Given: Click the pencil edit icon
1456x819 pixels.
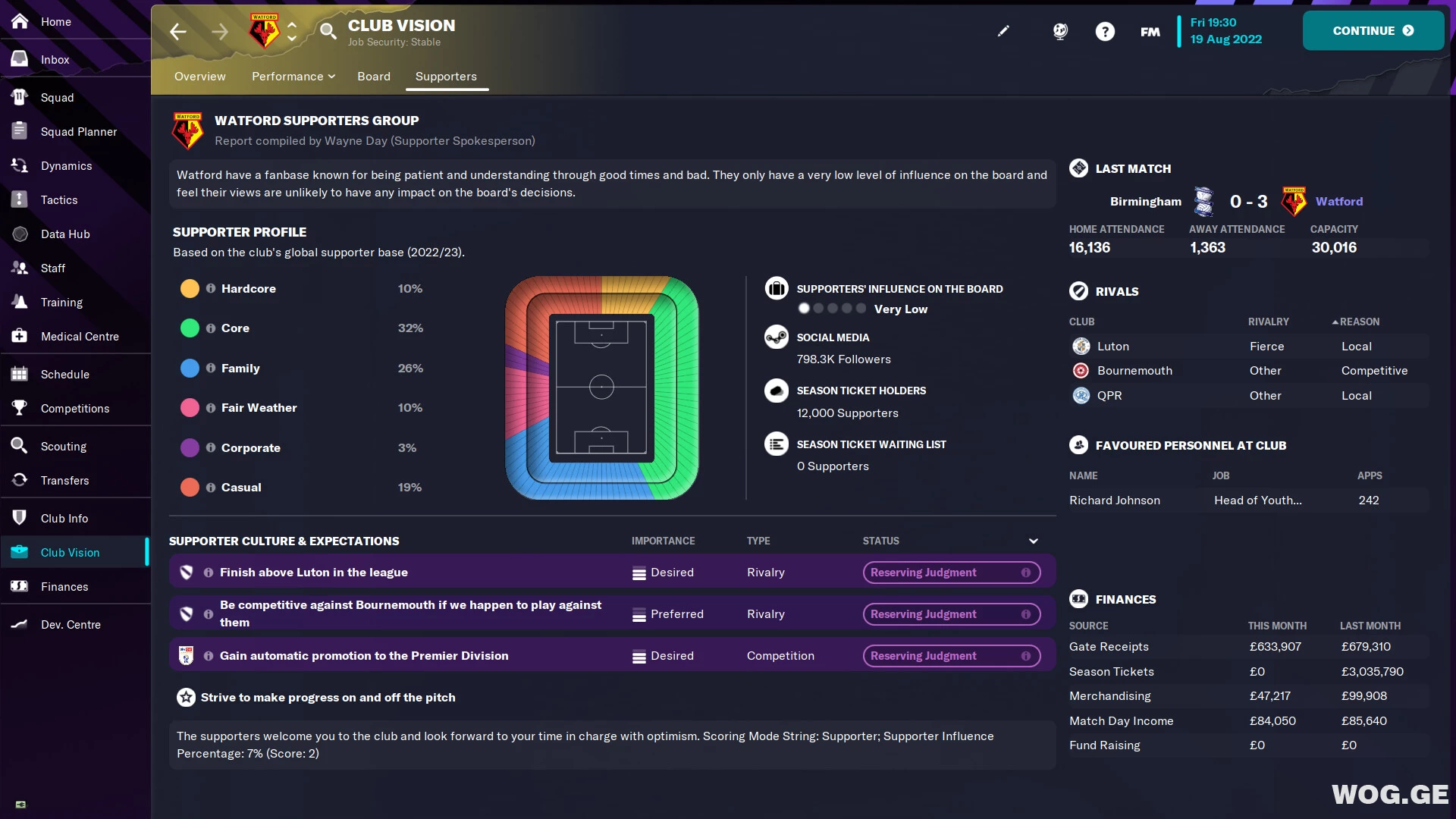Looking at the screenshot, I should (1003, 31).
